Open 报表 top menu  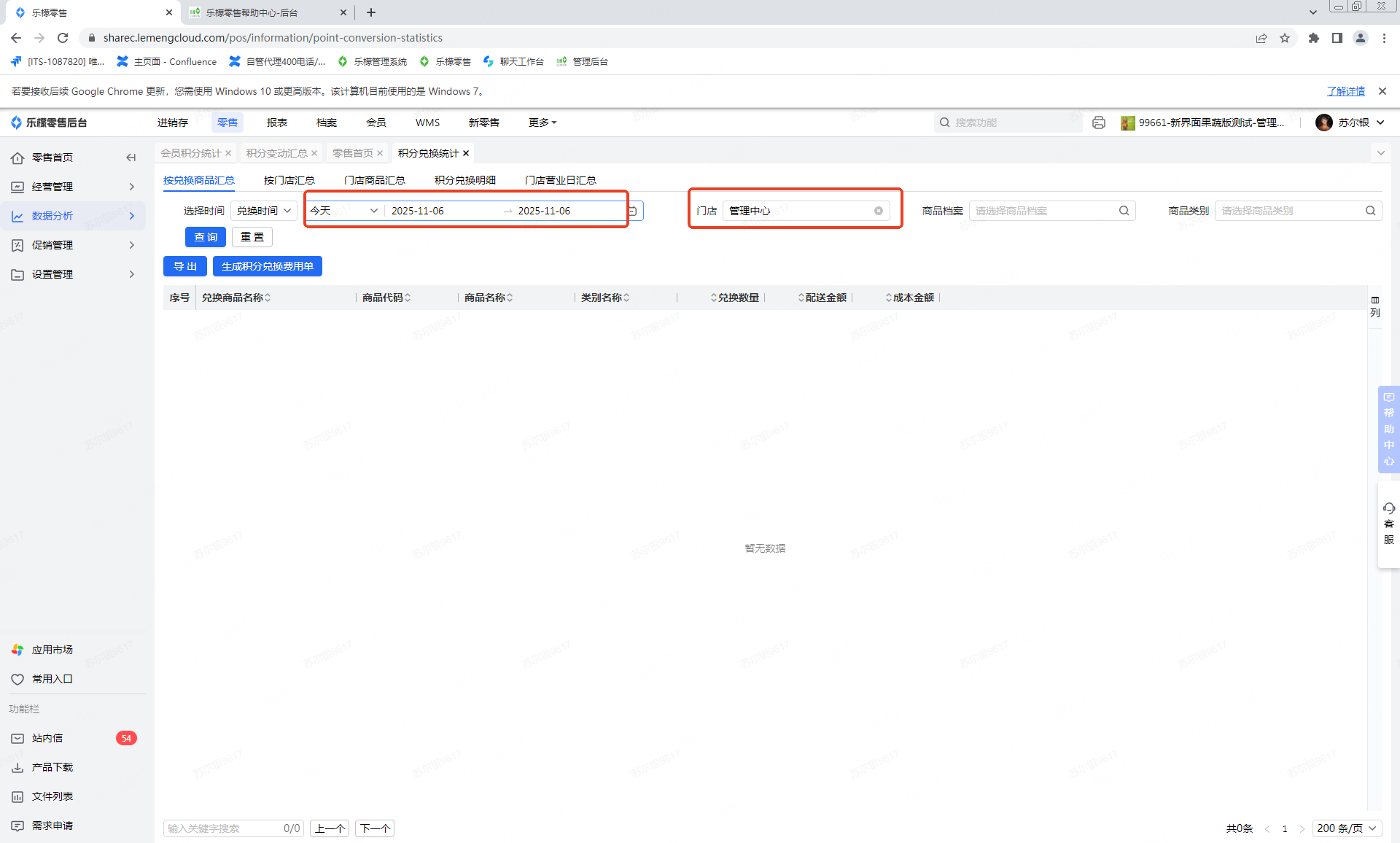[276, 123]
